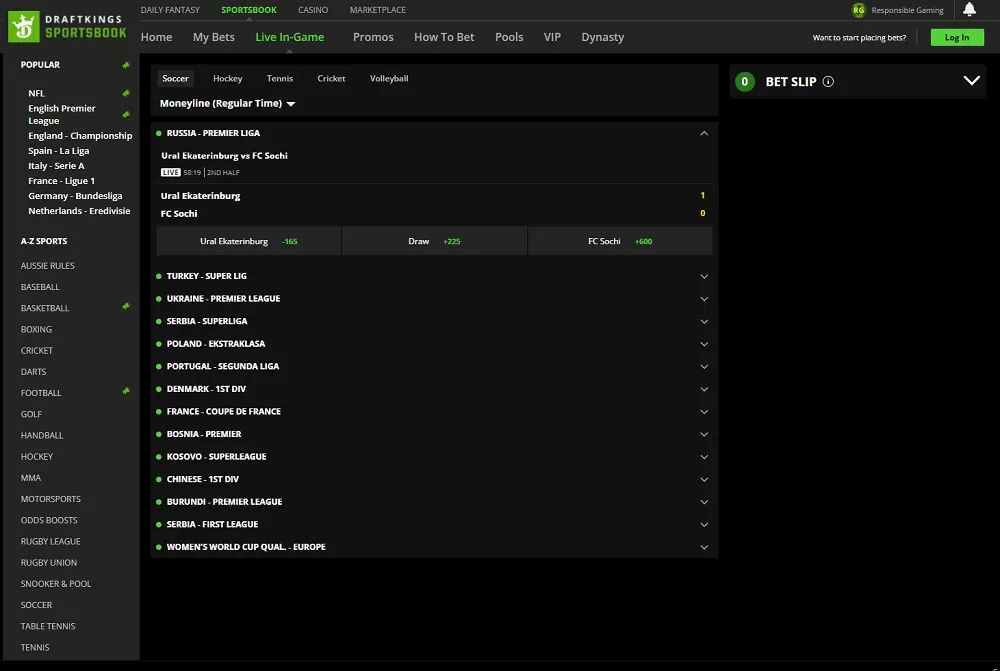The image size is (1000, 671).
Task: Open Pools in main navigation
Action: pos(509,37)
